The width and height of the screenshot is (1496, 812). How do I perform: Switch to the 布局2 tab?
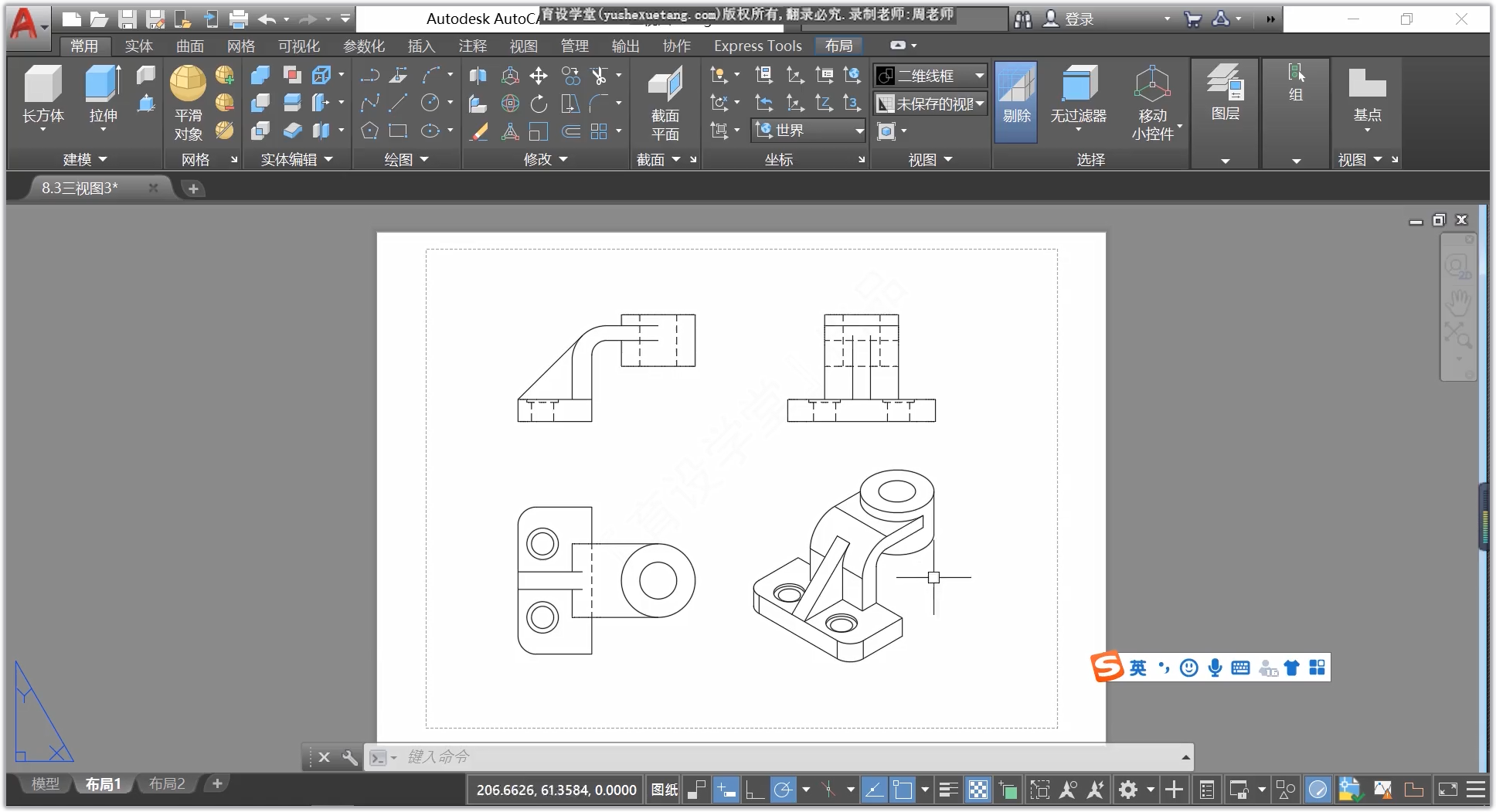[167, 784]
